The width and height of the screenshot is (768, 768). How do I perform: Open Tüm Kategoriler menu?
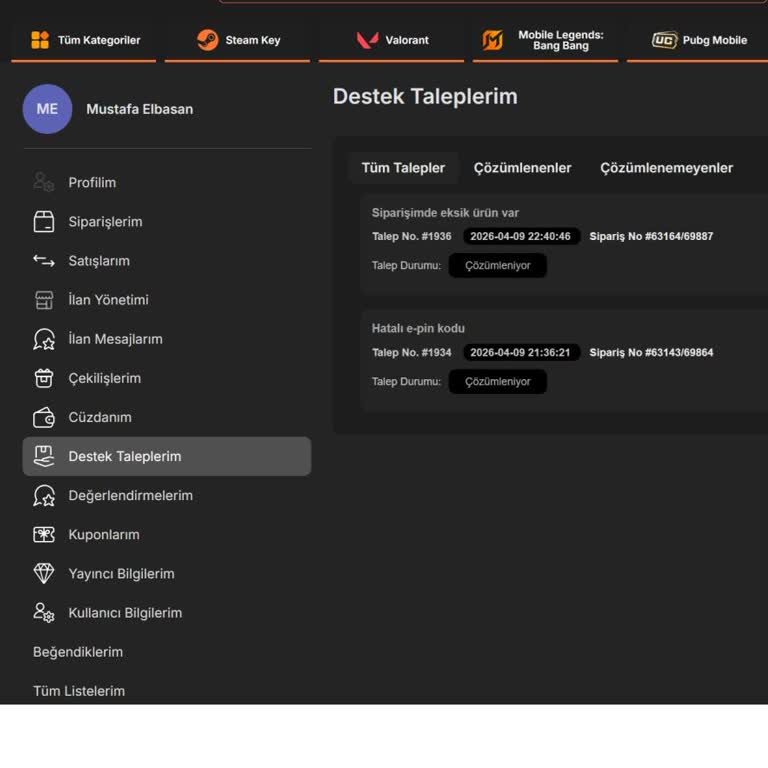[x=84, y=41]
